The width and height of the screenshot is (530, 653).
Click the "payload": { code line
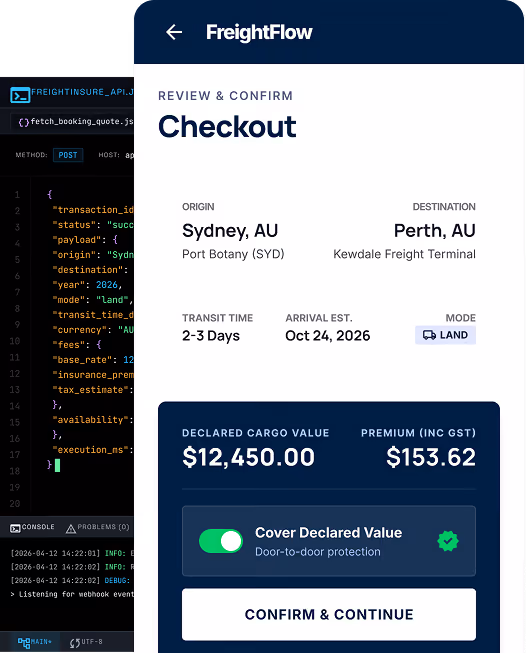pos(85,240)
